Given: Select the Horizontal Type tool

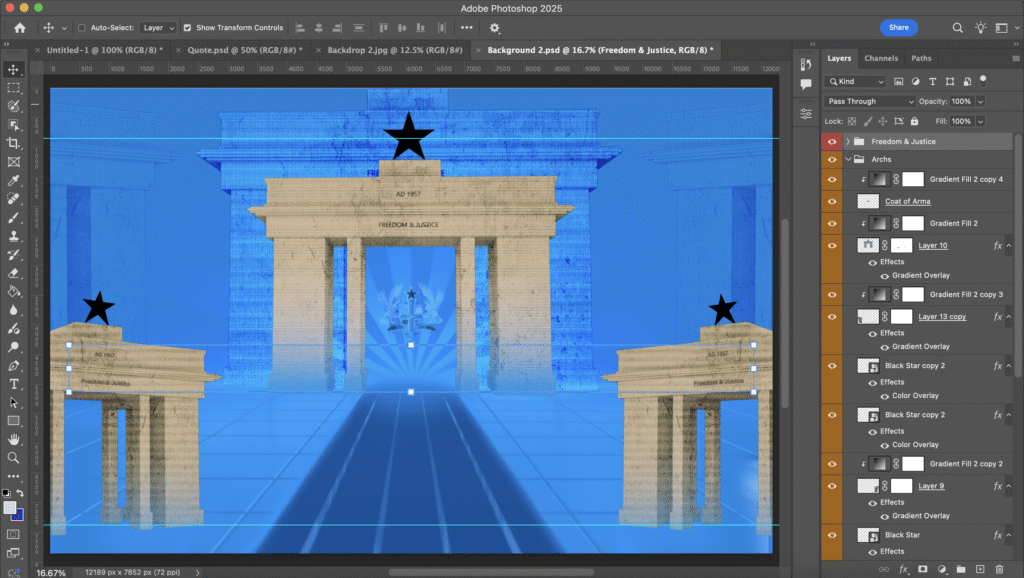Looking at the screenshot, I should [x=13, y=384].
